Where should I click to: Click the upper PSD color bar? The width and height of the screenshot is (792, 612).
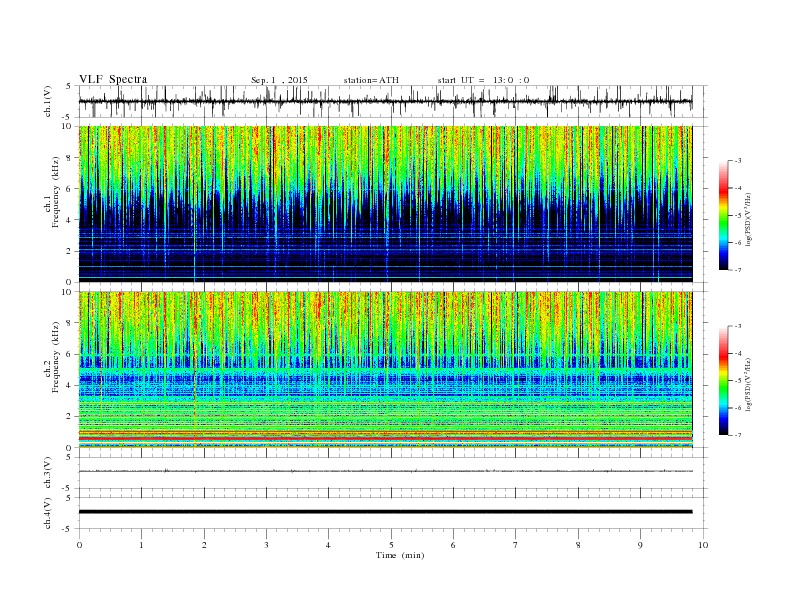pos(724,215)
